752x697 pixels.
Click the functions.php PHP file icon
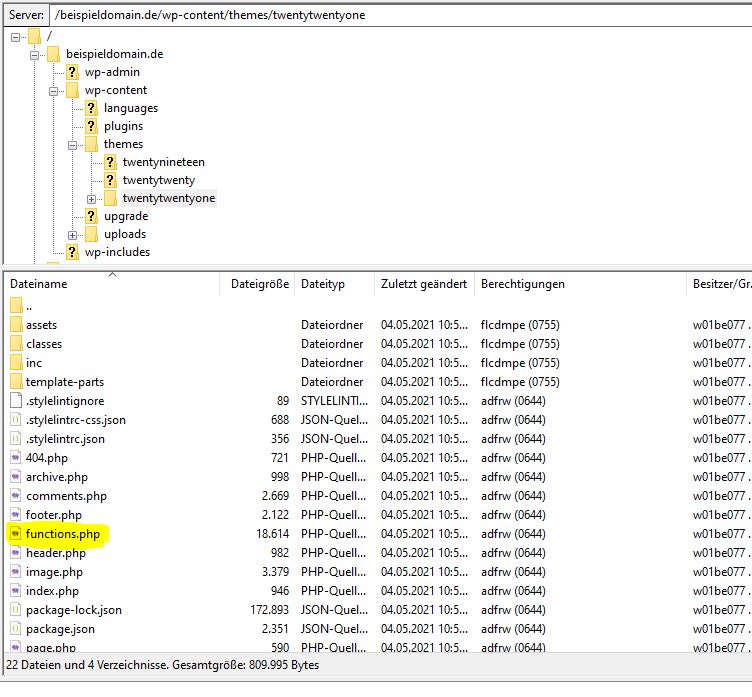tap(16, 534)
